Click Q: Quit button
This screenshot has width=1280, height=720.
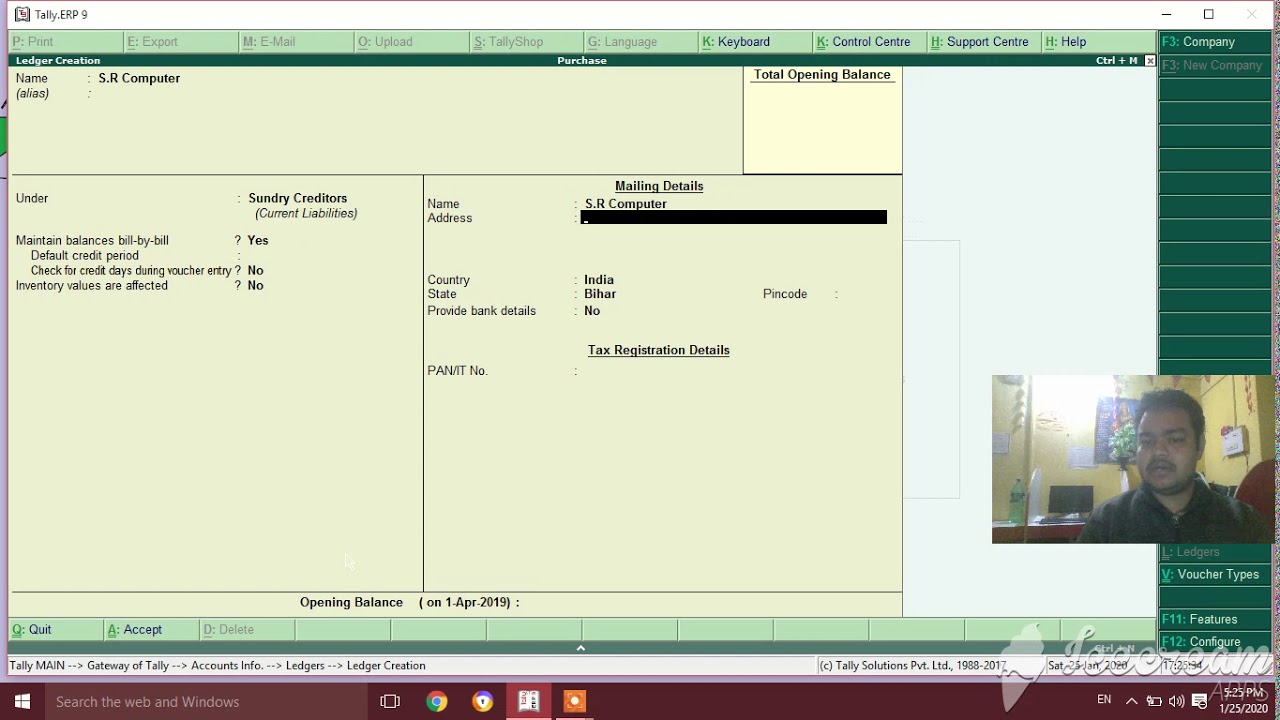(x=56, y=629)
